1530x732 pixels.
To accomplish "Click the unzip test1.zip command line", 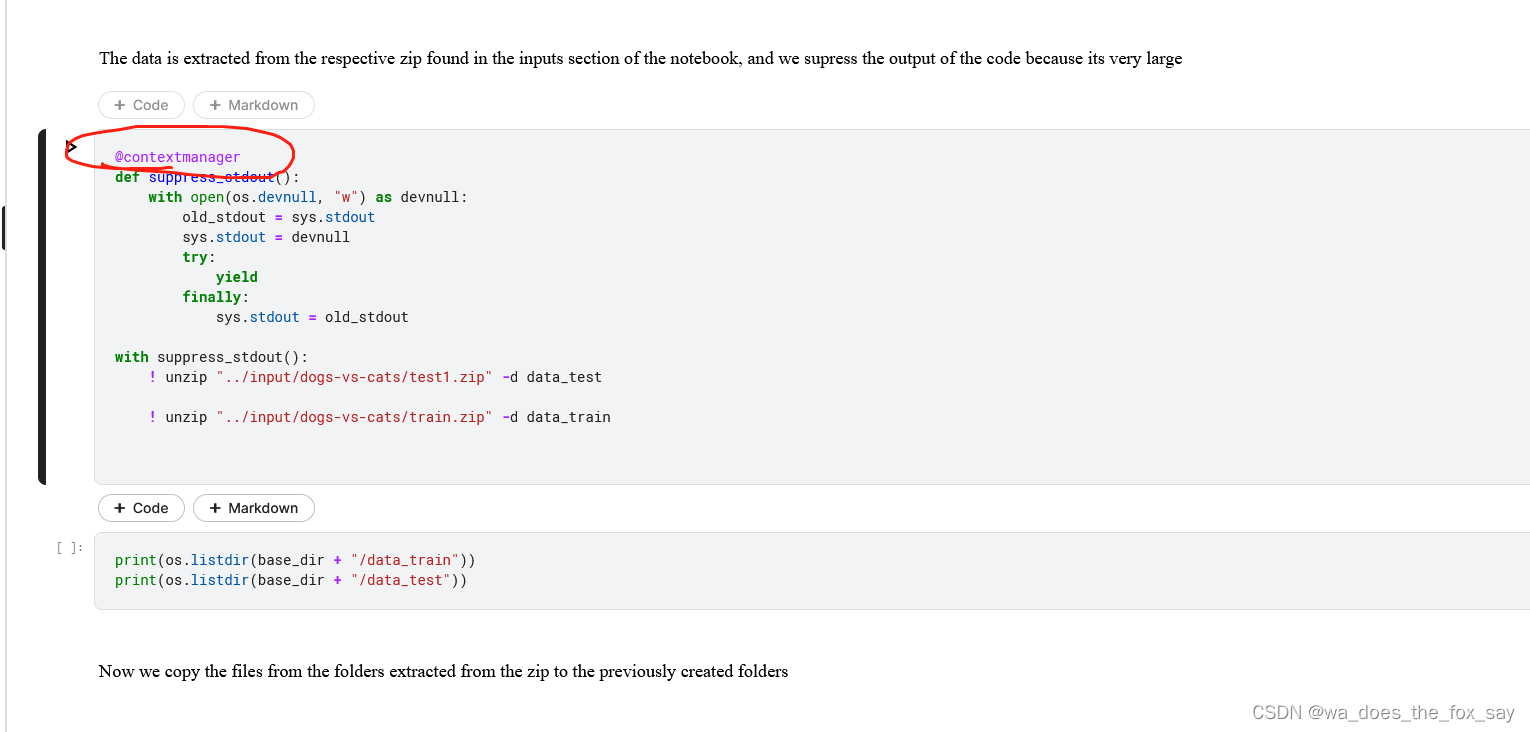I will [x=375, y=377].
